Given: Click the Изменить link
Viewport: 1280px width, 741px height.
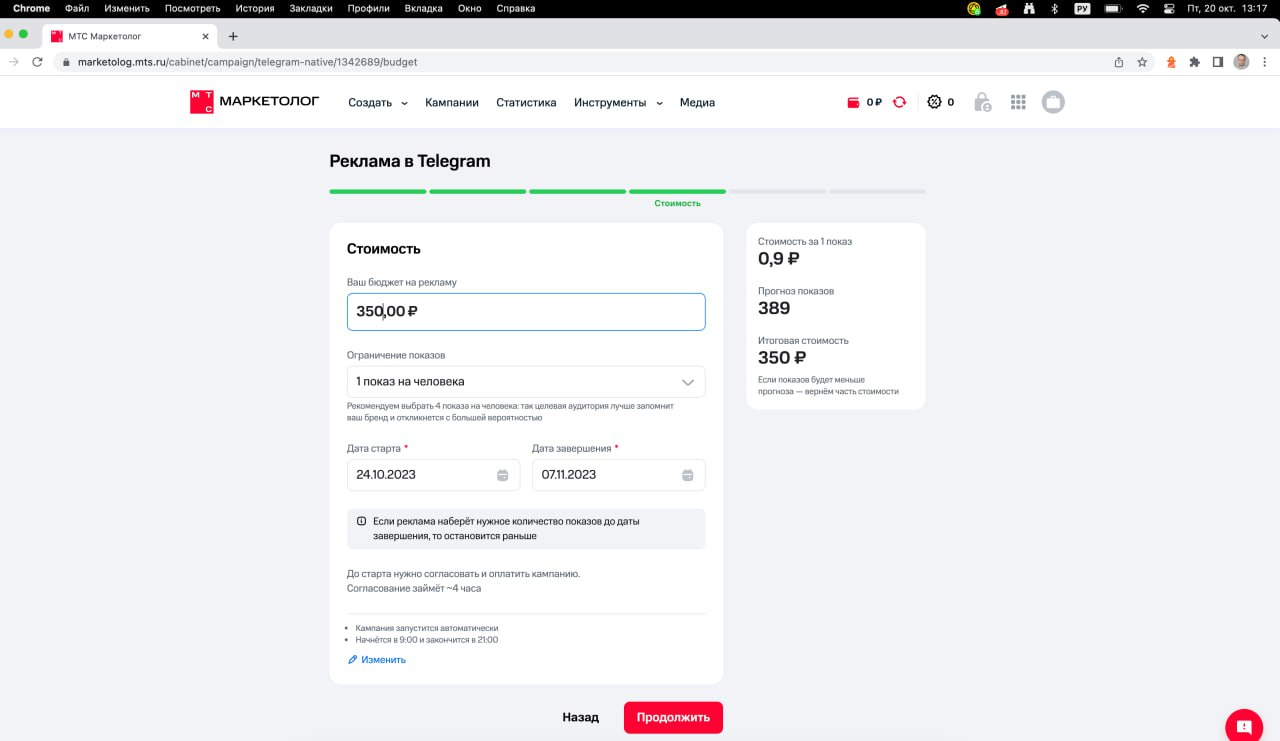Looking at the screenshot, I should tap(377, 660).
